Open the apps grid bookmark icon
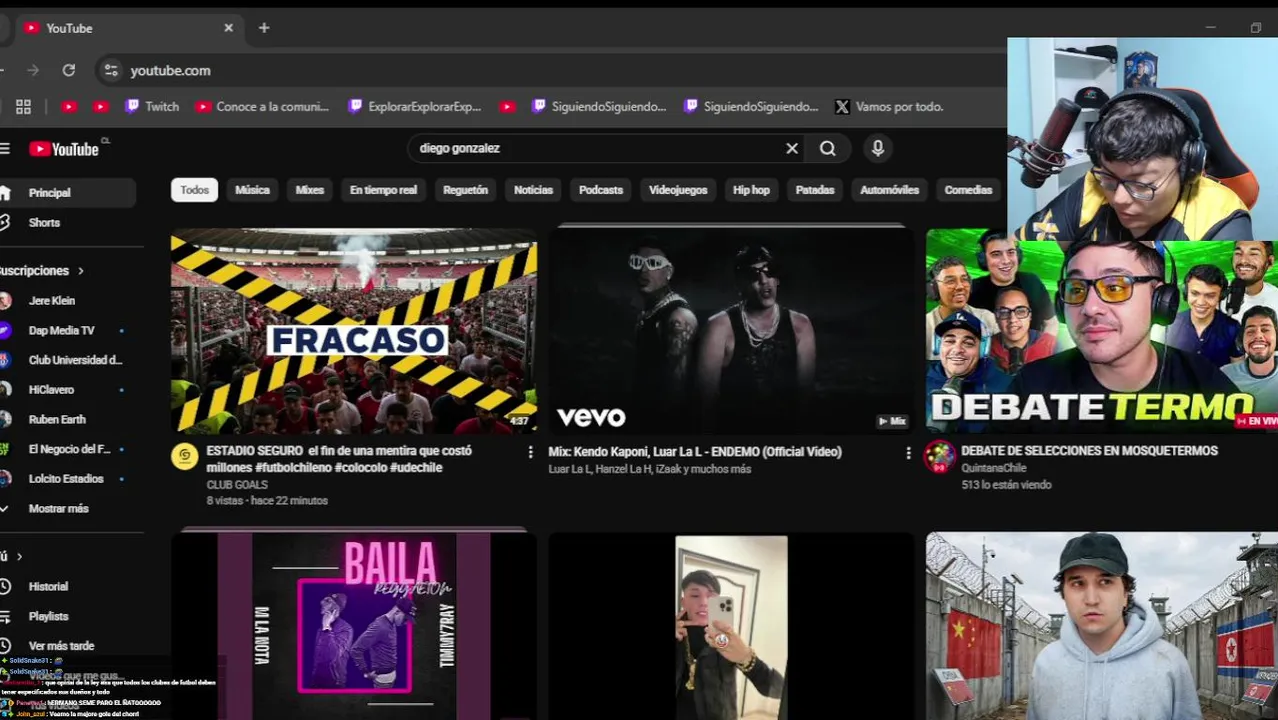 23,106
